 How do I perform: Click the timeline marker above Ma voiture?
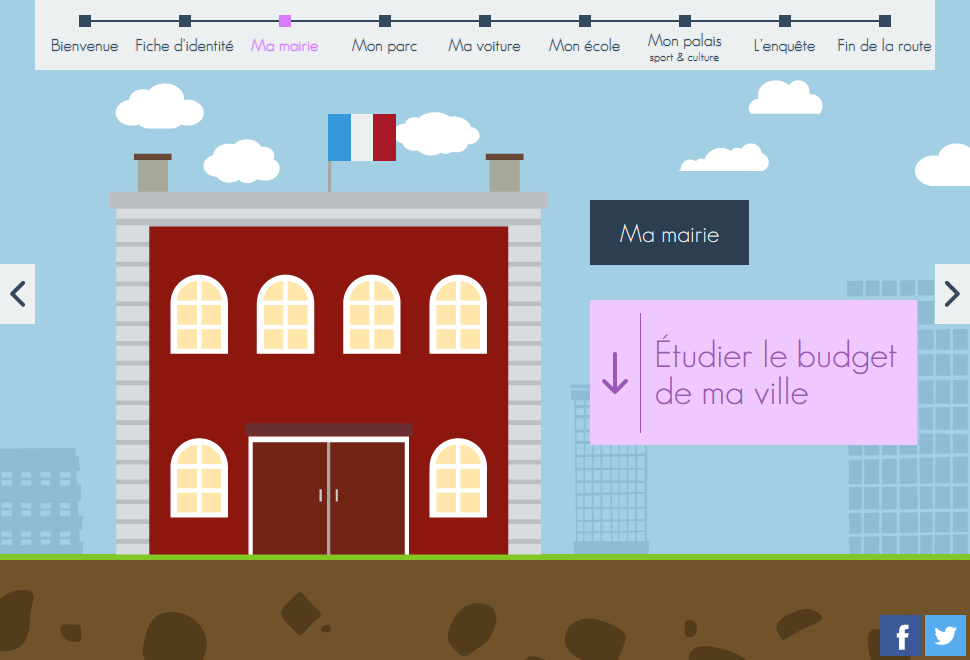pos(485,21)
